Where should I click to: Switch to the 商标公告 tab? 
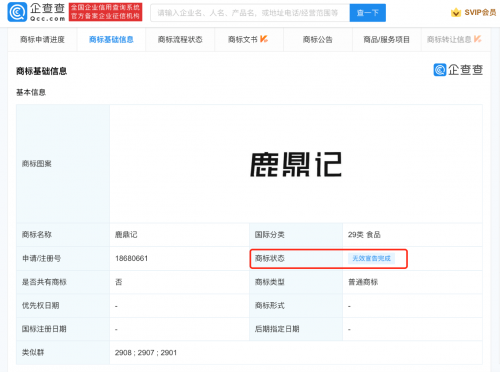click(318, 40)
